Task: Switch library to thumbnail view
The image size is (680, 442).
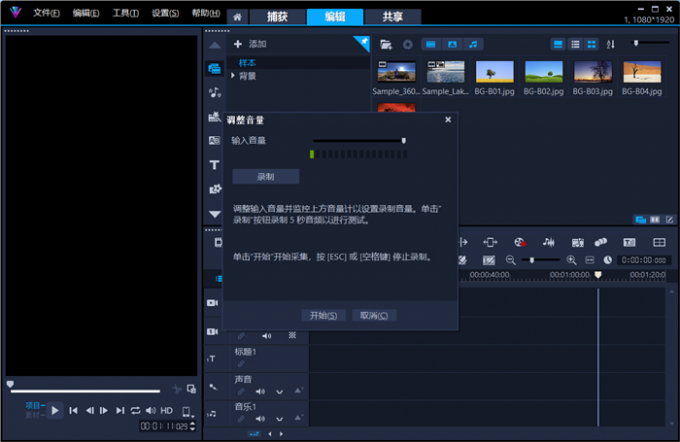Action: (592, 45)
